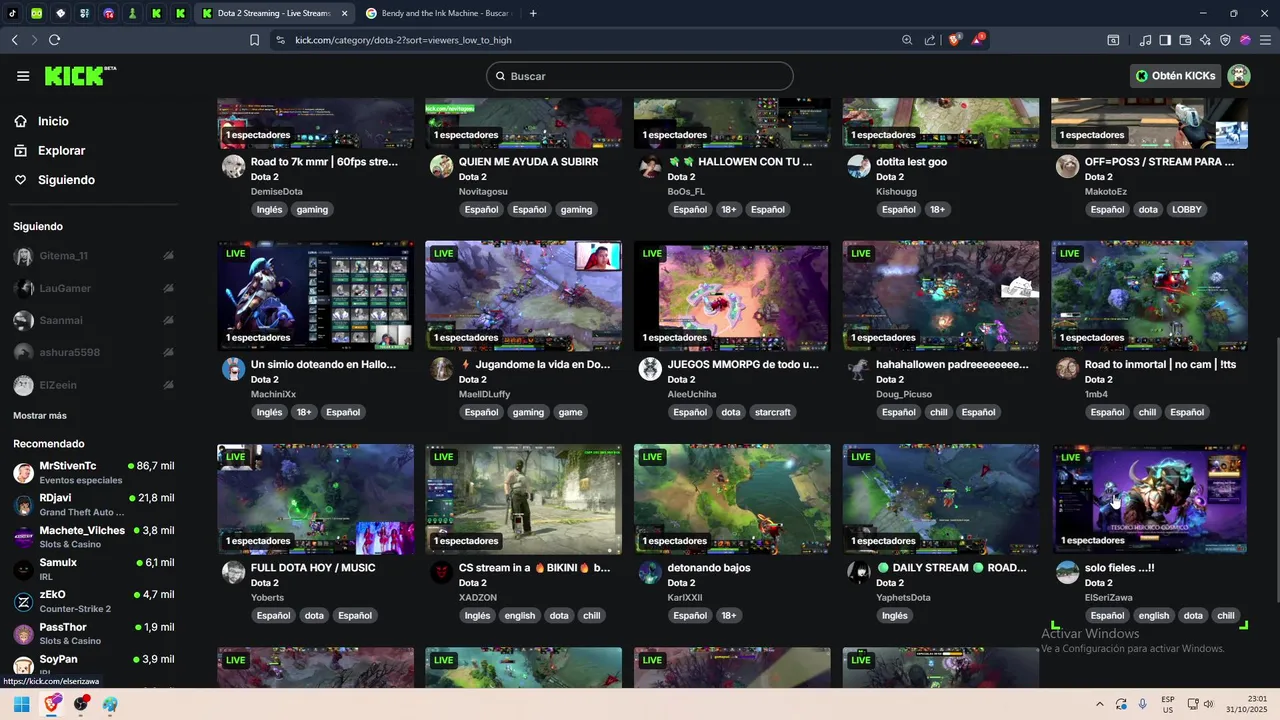Click the zoom magnifier icon in address bar

pyautogui.click(x=907, y=40)
